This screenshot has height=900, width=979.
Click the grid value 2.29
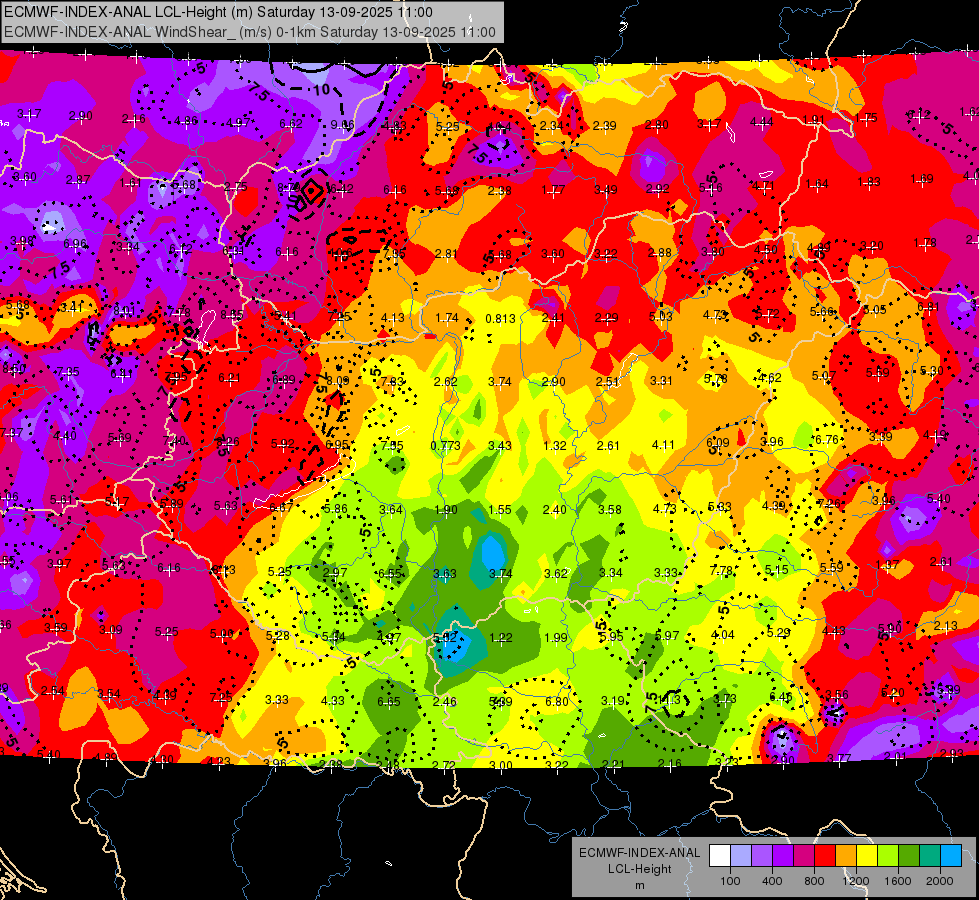pos(607,318)
